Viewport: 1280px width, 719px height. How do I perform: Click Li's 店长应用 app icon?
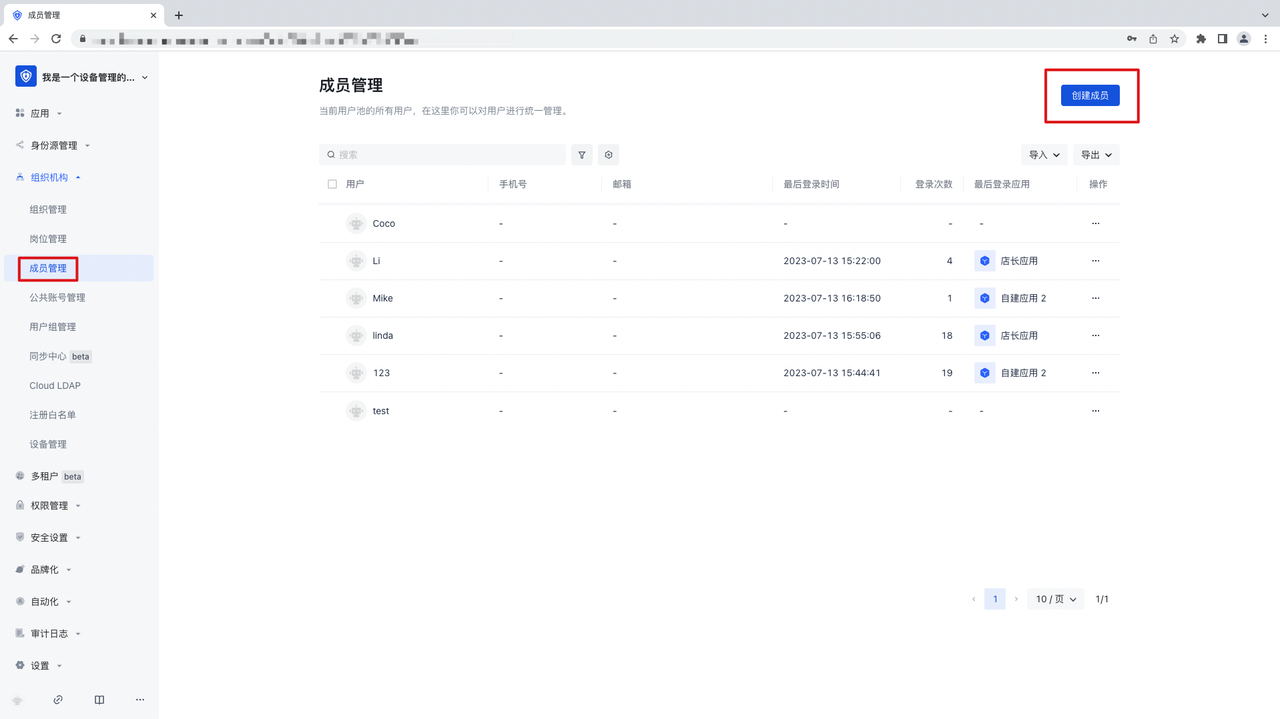[x=985, y=261]
